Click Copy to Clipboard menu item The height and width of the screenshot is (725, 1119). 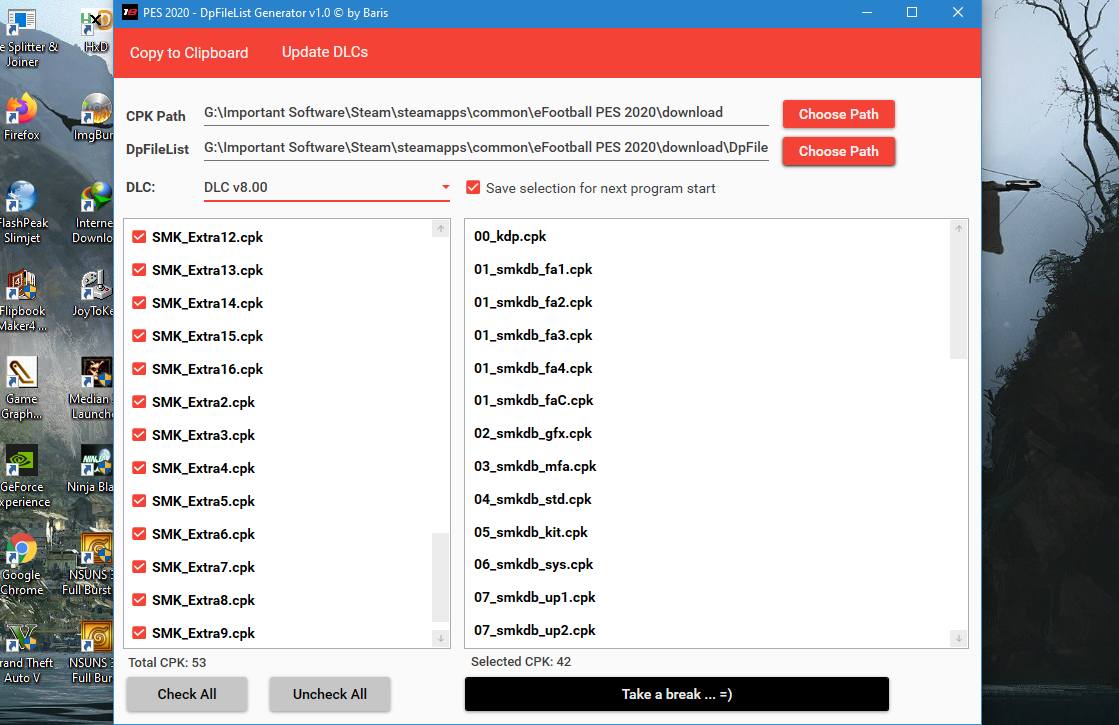[189, 53]
